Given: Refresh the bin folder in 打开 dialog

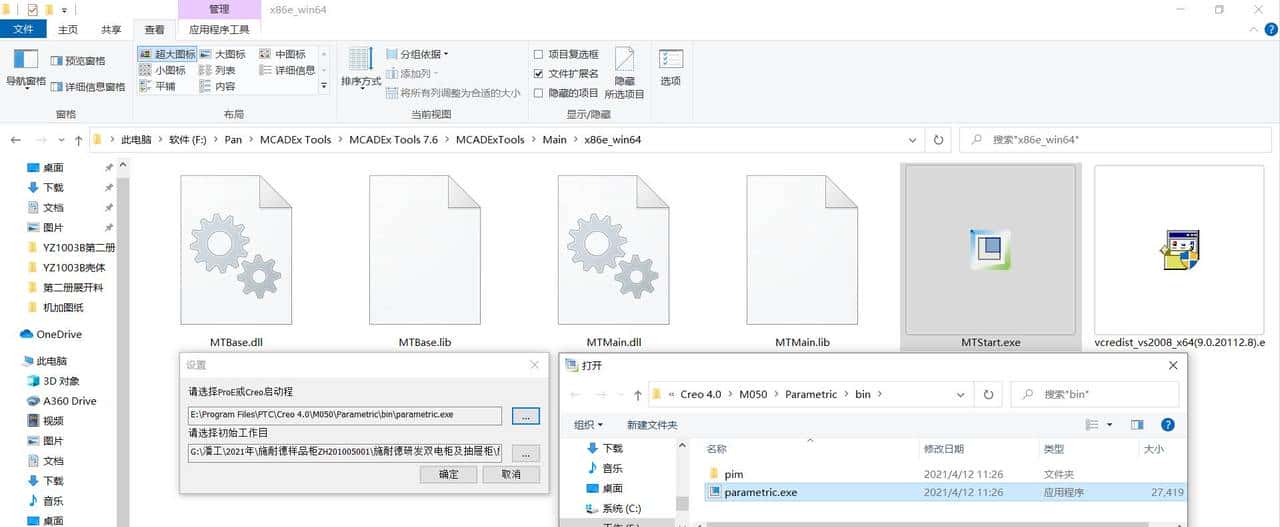Looking at the screenshot, I should 988,394.
